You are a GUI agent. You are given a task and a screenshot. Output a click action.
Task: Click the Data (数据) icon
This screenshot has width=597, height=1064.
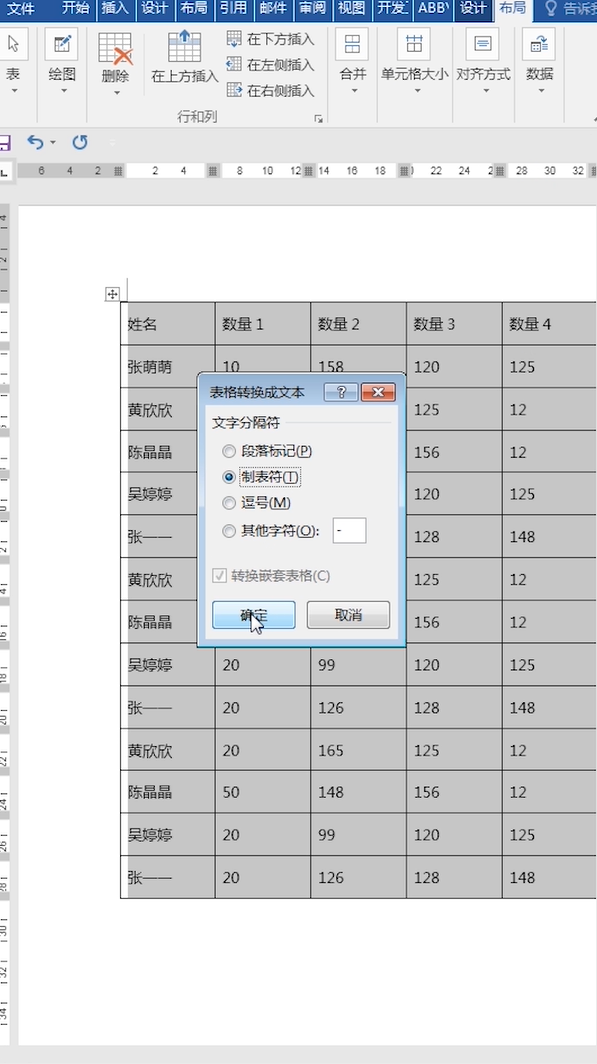point(539,45)
